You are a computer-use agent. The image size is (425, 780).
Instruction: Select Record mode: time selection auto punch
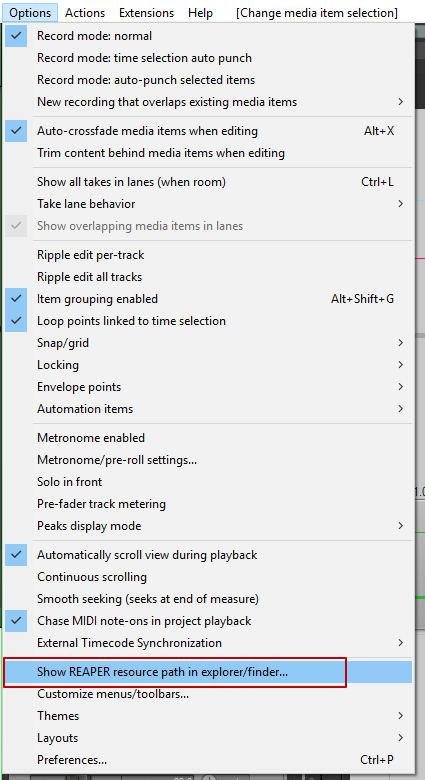click(208, 58)
